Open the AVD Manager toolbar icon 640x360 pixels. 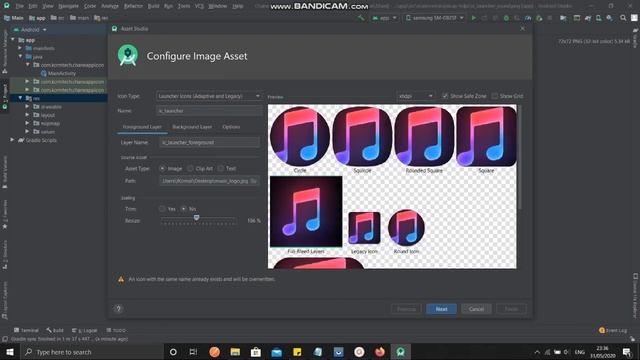click(x=598, y=18)
